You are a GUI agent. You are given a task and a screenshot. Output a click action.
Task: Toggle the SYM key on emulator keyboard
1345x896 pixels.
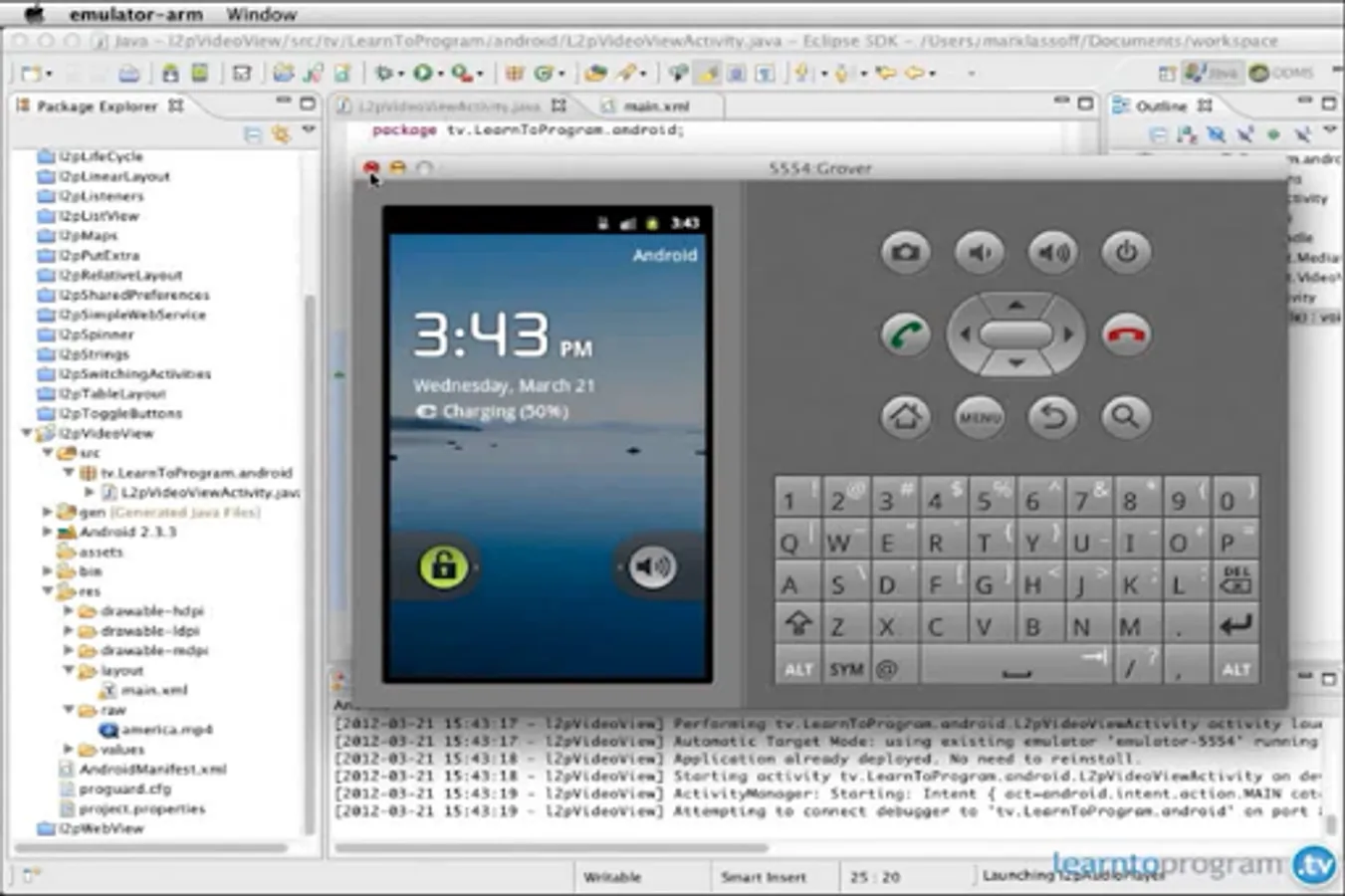coord(846,669)
